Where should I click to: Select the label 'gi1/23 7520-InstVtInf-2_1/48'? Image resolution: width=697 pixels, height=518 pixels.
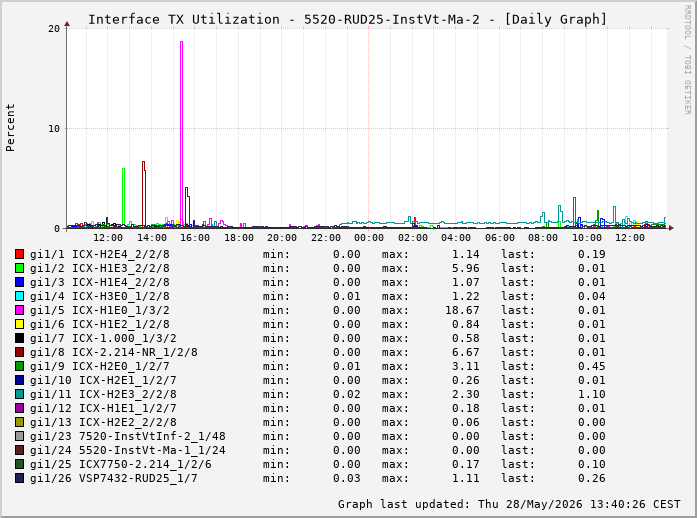[x=128, y=437]
